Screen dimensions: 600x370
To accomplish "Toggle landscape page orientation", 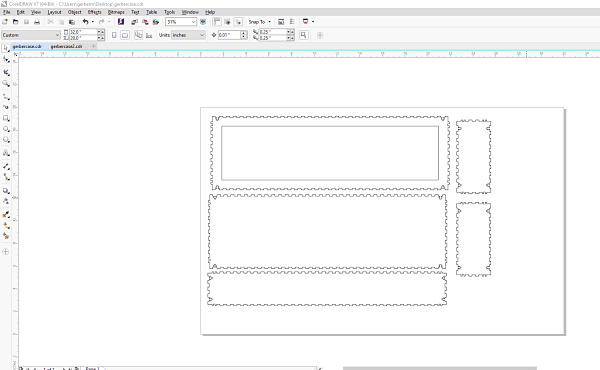I will click(125, 35).
